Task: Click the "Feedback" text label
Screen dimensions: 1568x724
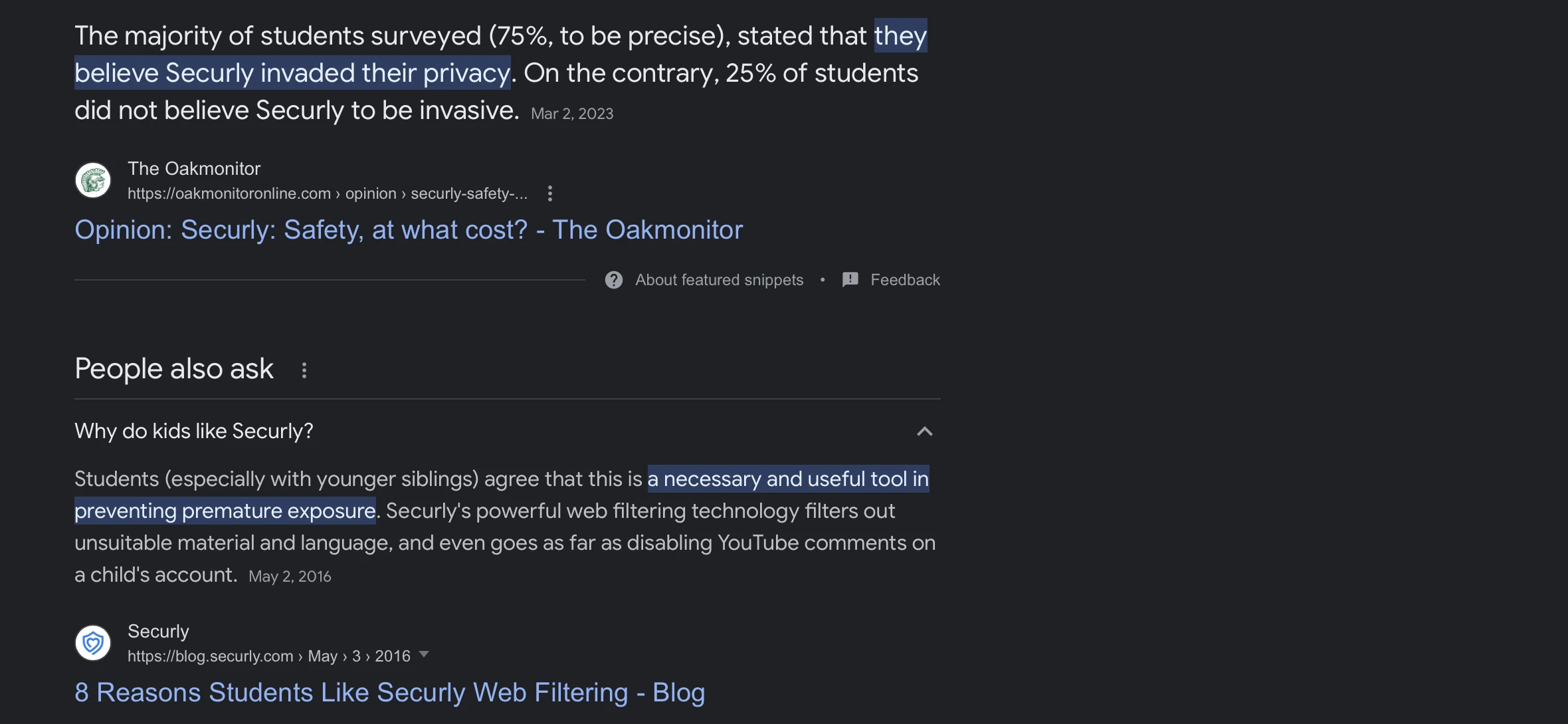Action: click(x=905, y=280)
